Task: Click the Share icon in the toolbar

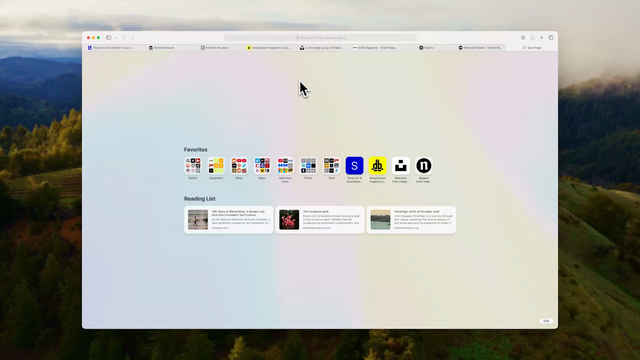Action: (532, 38)
